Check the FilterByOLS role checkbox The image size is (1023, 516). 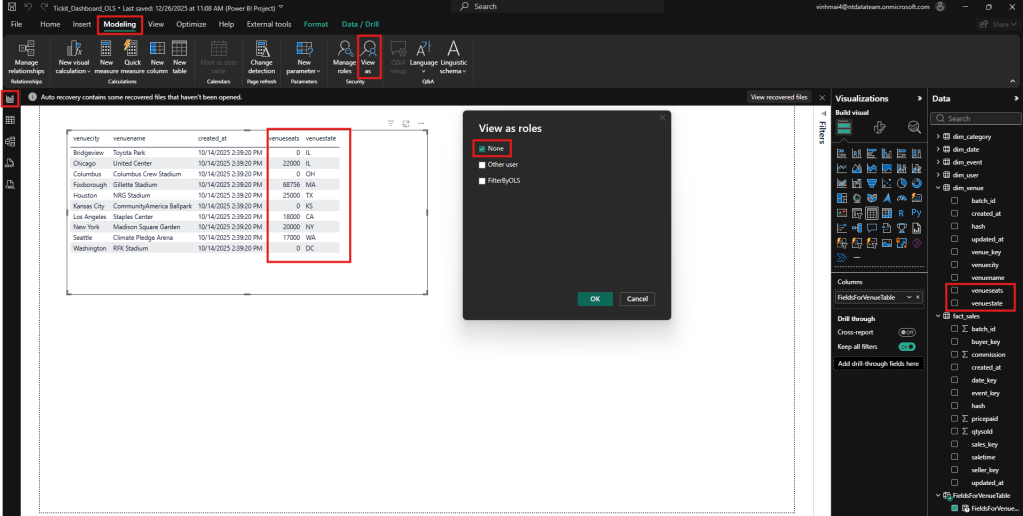tap(483, 181)
